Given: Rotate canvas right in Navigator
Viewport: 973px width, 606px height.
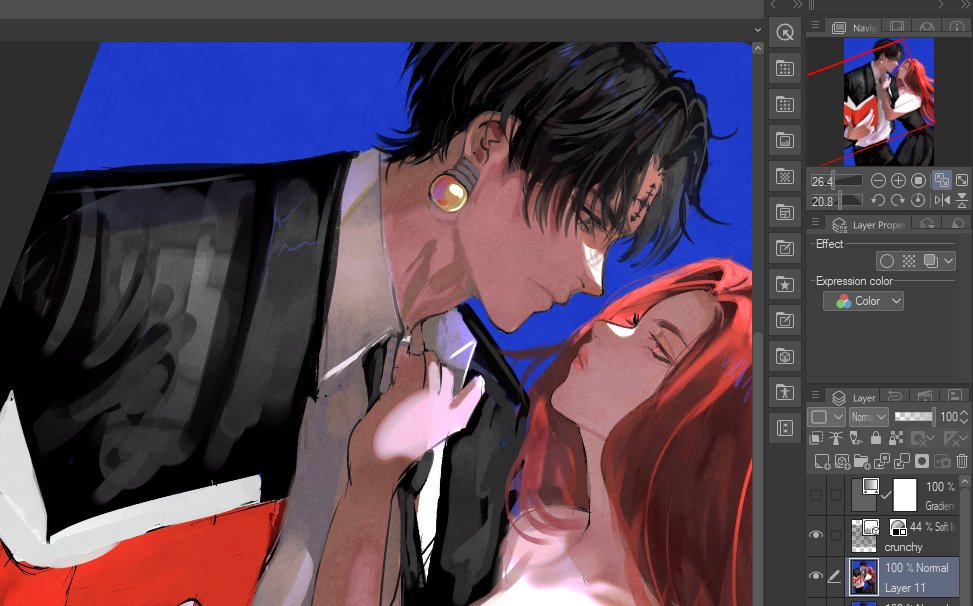Looking at the screenshot, I should pos(898,200).
